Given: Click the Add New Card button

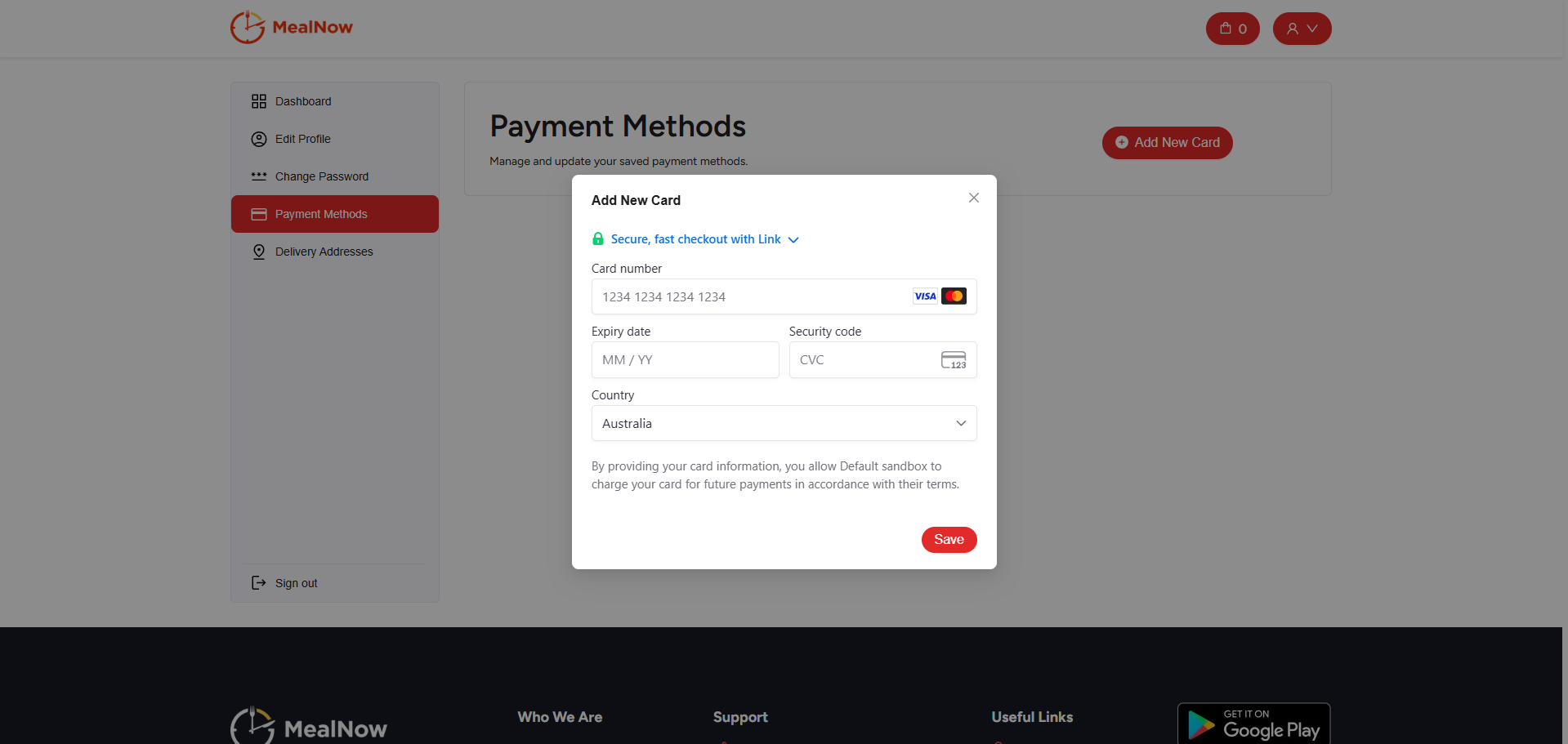Looking at the screenshot, I should [x=1167, y=142].
